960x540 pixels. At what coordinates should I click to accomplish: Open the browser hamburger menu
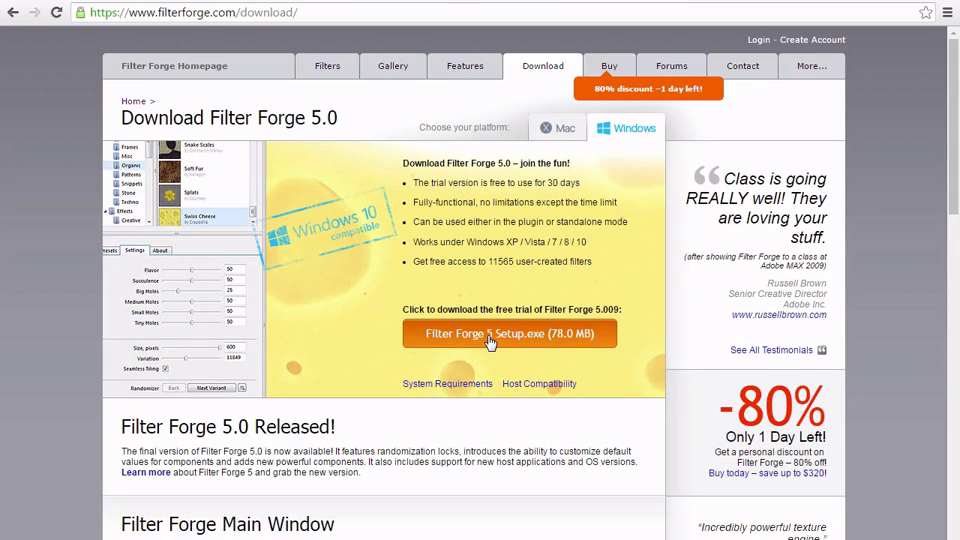pyautogui.click(x=948, y=12)
